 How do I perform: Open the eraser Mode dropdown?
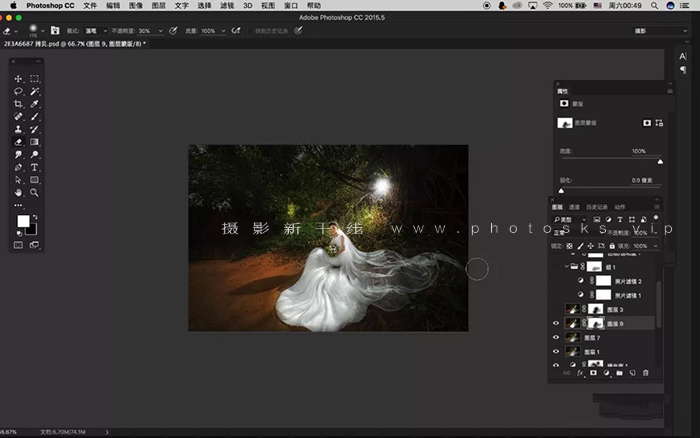(x=96, y=31)
